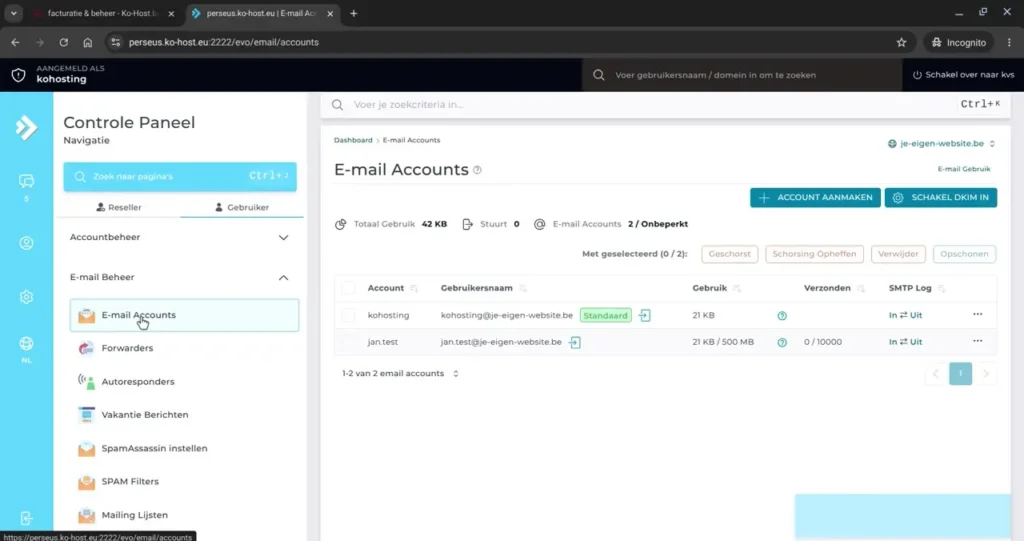Click the logout icon at sidebar bottom
Image resolution: width=1024 pixels, height=541 pixels.
coord(26,518)
